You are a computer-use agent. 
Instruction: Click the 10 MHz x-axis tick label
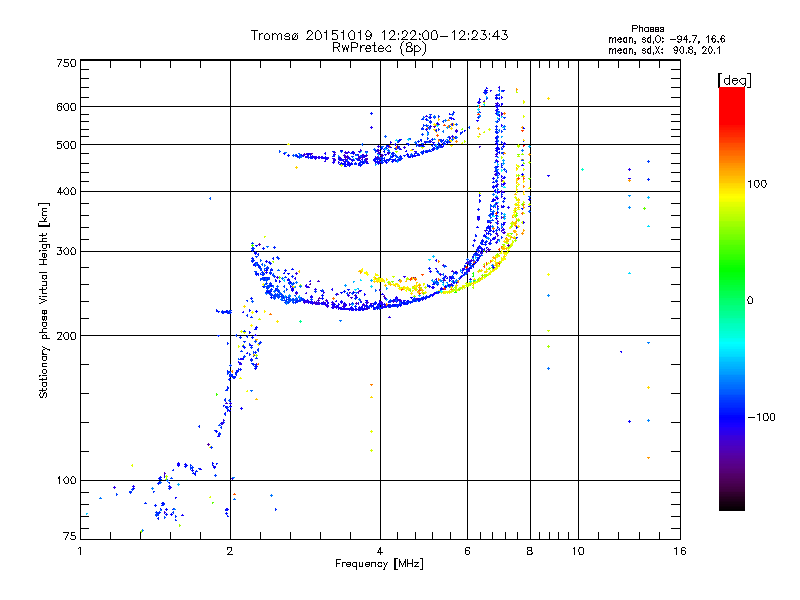coord(578,551)
